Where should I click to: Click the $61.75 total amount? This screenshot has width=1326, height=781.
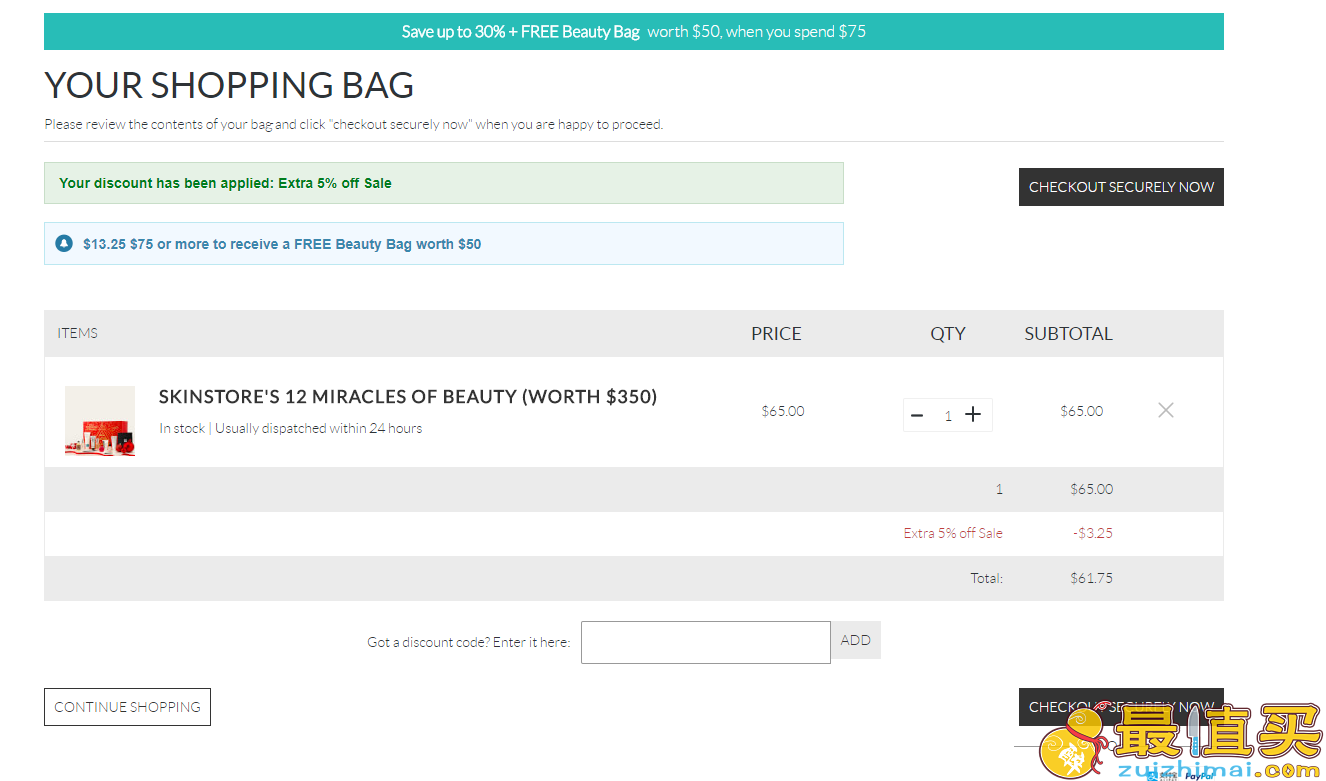[1091, 578]
